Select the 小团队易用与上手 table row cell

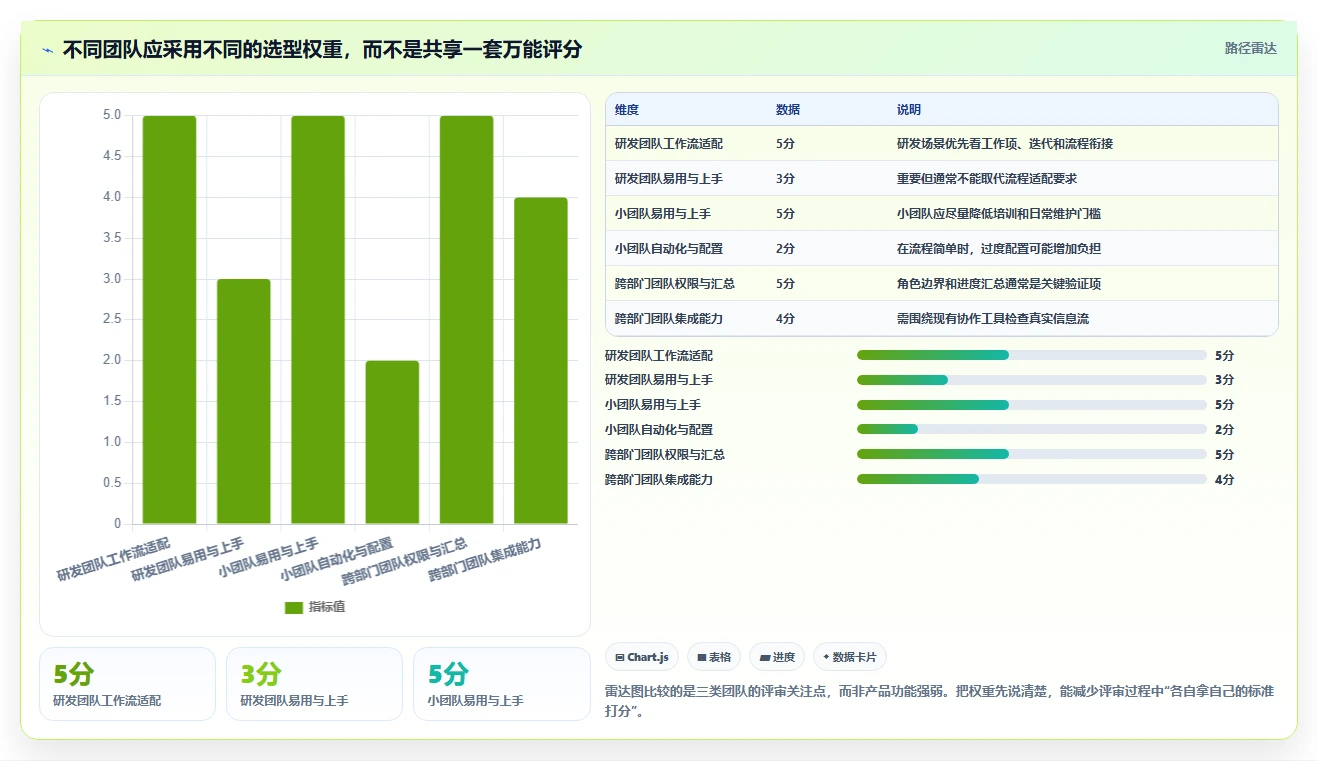(663, 214)
